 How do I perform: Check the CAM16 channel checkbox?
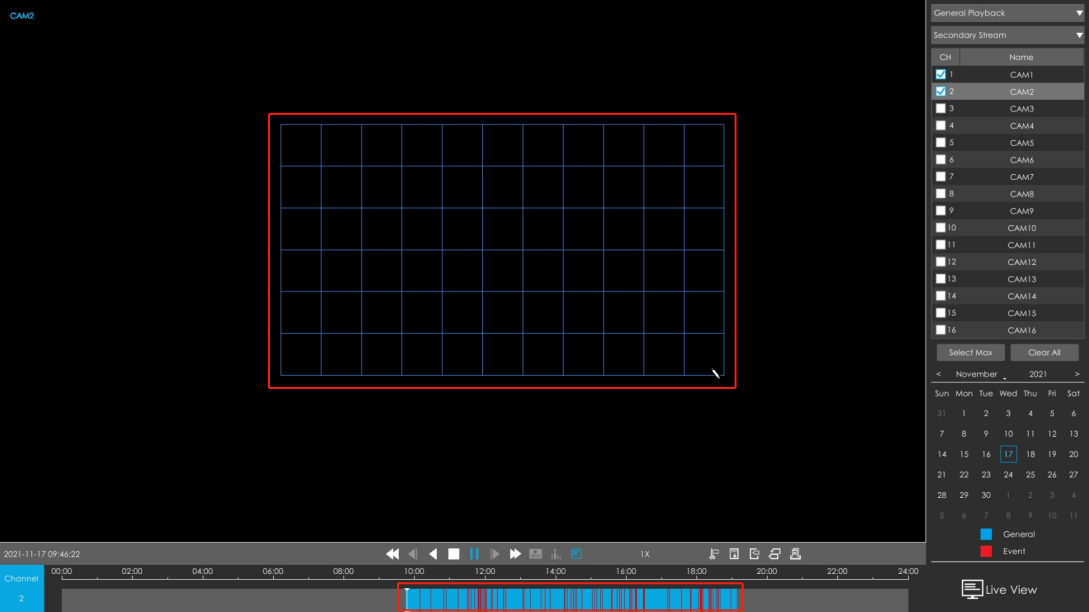point(940,330)
